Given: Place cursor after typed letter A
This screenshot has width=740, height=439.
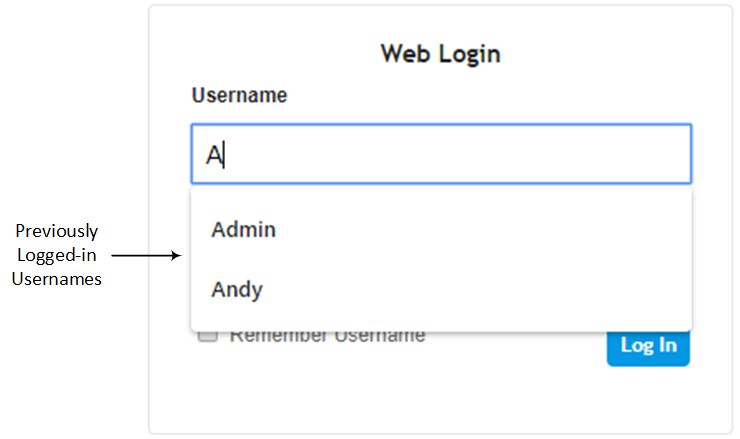Looking at the screenshot, I should pyautogui.click(x=226, y=155).
